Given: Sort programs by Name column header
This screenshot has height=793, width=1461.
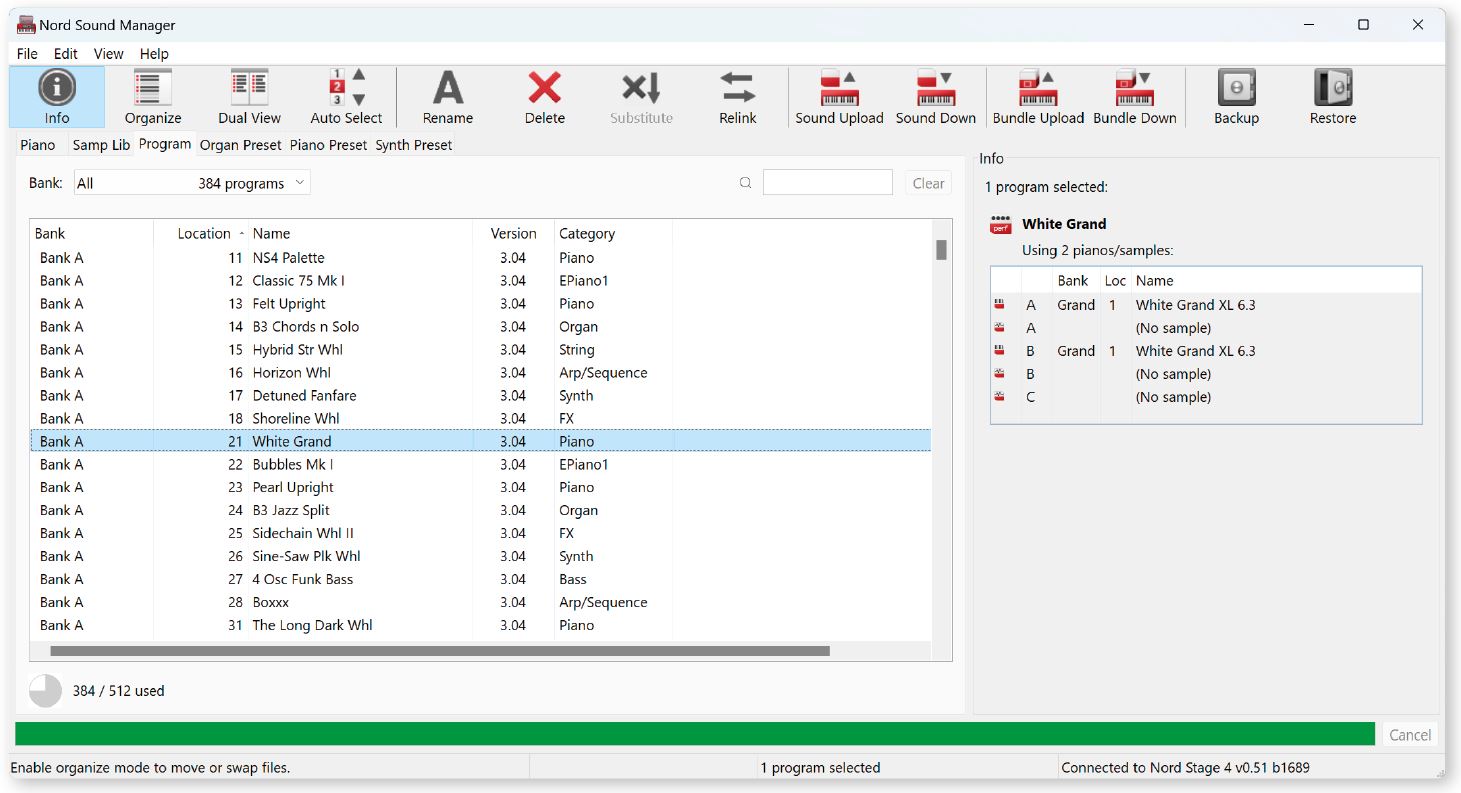Looking at the screenshot, I should tap(360, 234).
